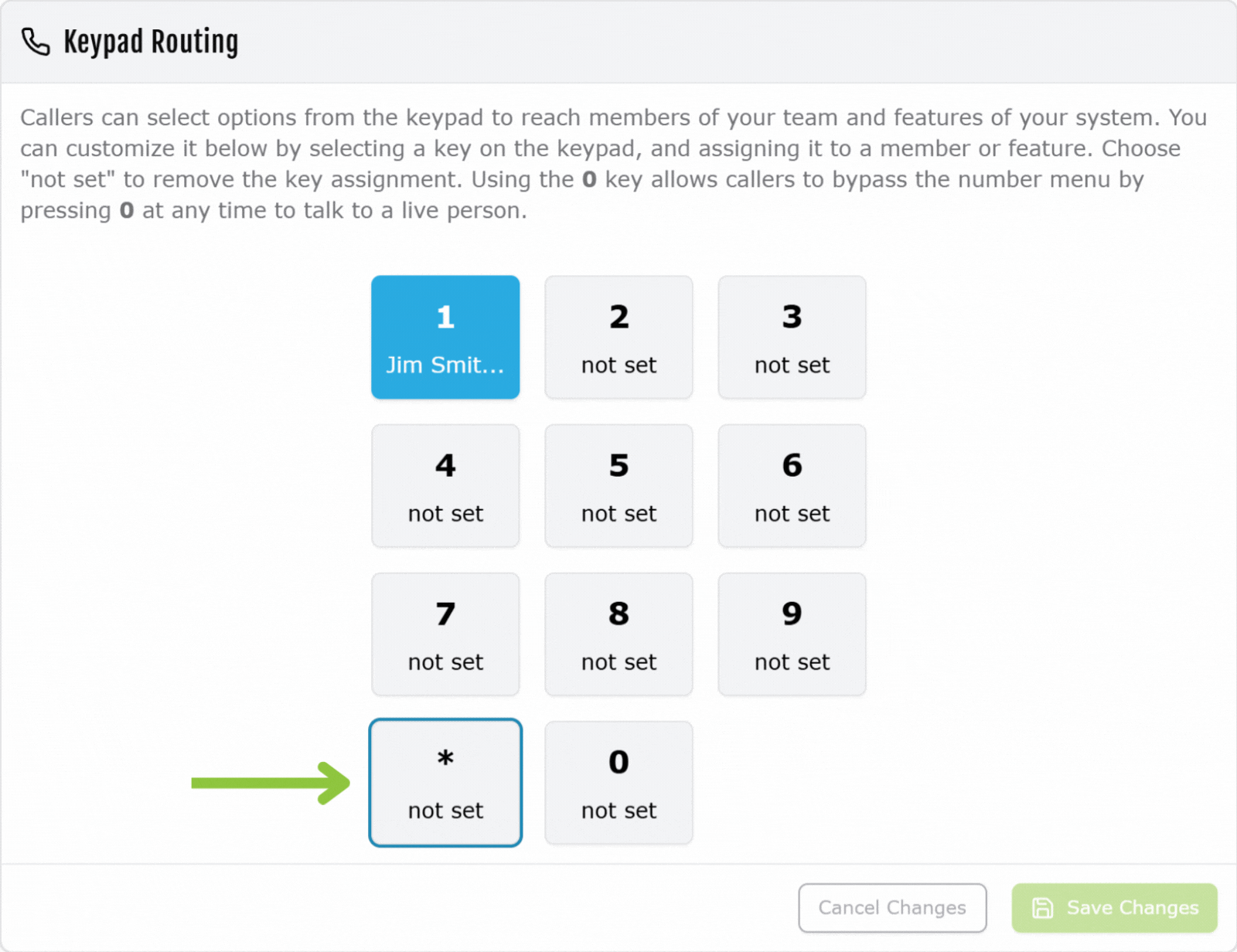Click the green arrow pointing at star key
Viewport: 1237px width, 952px height.
(271, 783)
